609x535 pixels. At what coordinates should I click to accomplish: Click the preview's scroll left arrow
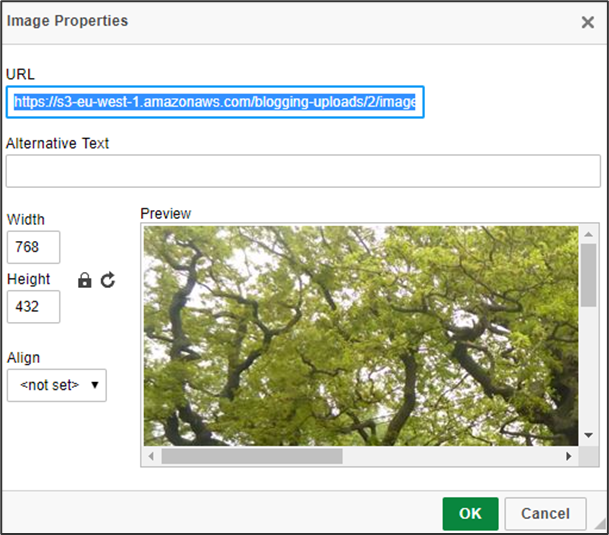click(x=151, y=456)
